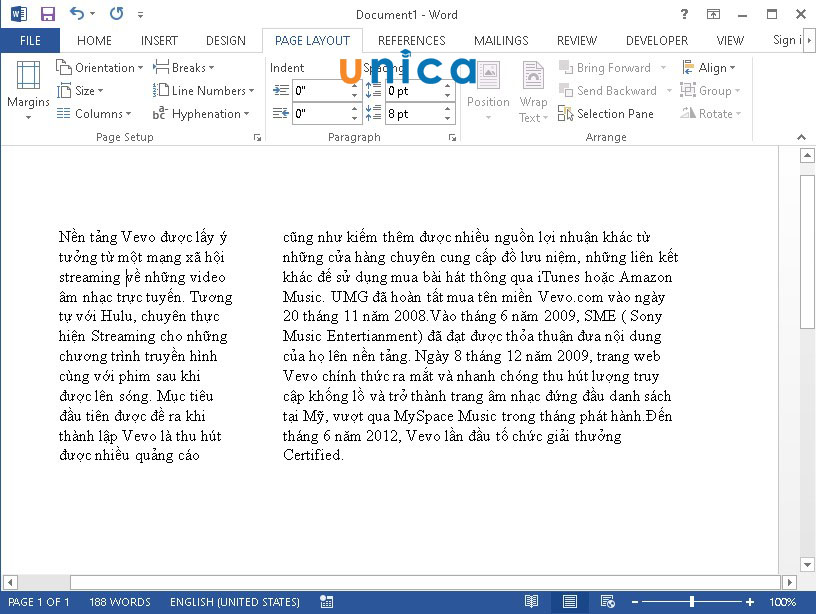This screenshot has width=816, height=614.
Task: Open the FILE tab
Action: click(30, 41)
